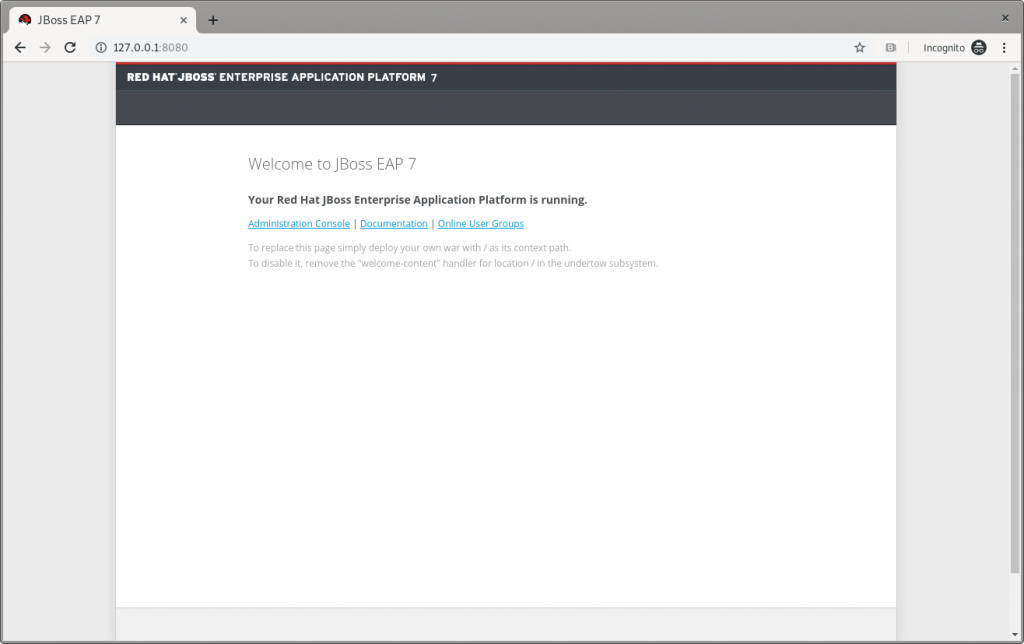The width and height of the screenshot is (1024, 644).
Task: Visit the Online User Groups link
Action: (x=480, y=224)
